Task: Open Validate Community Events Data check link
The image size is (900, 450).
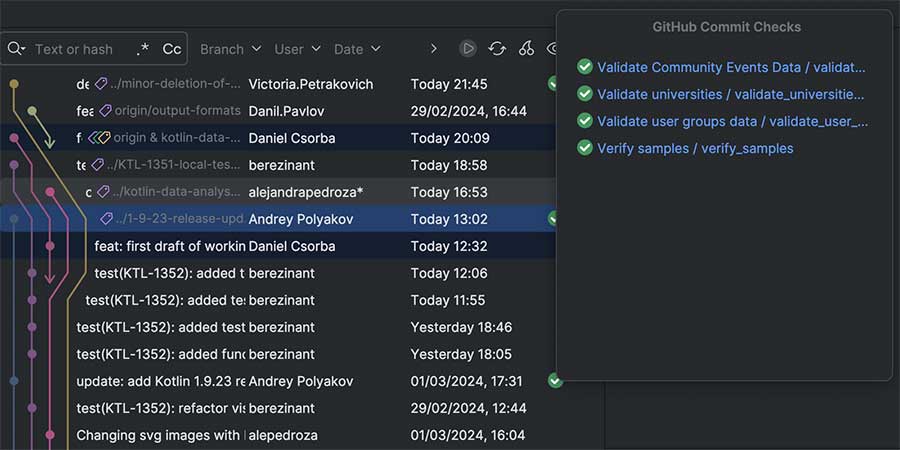Action: click(x=731, y=67)
